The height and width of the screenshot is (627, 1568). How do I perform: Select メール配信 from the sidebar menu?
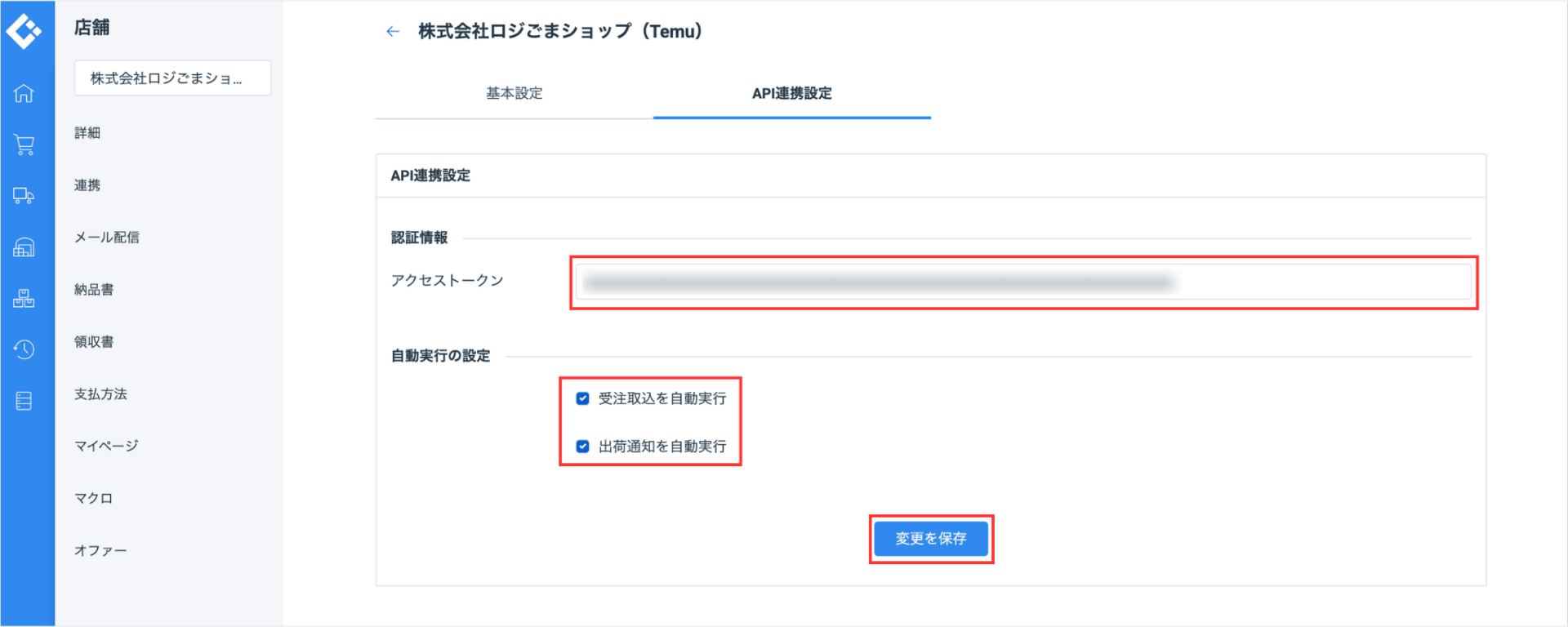(107, 237)
